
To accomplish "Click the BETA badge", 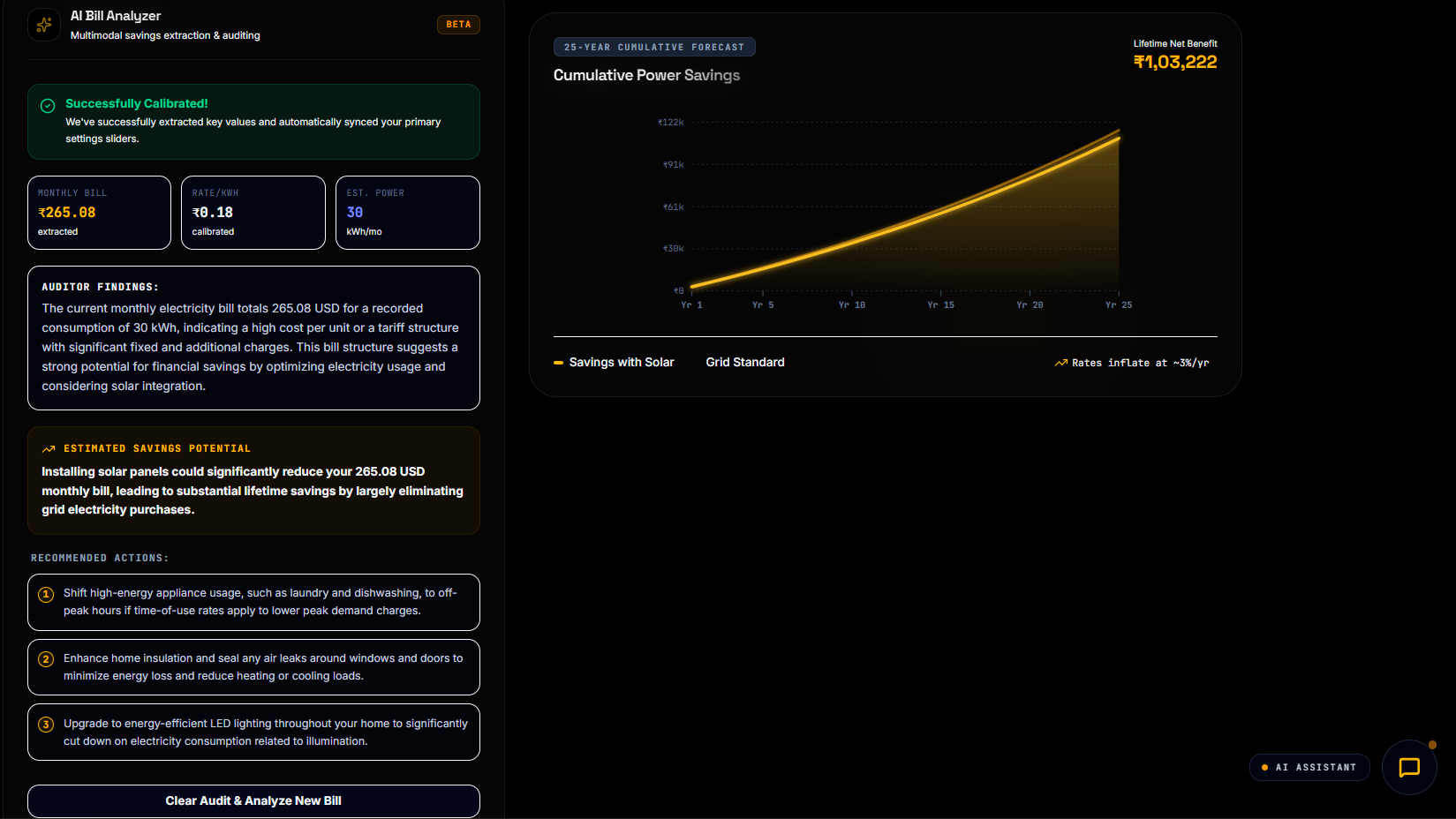I will click(x=458, y=25).
